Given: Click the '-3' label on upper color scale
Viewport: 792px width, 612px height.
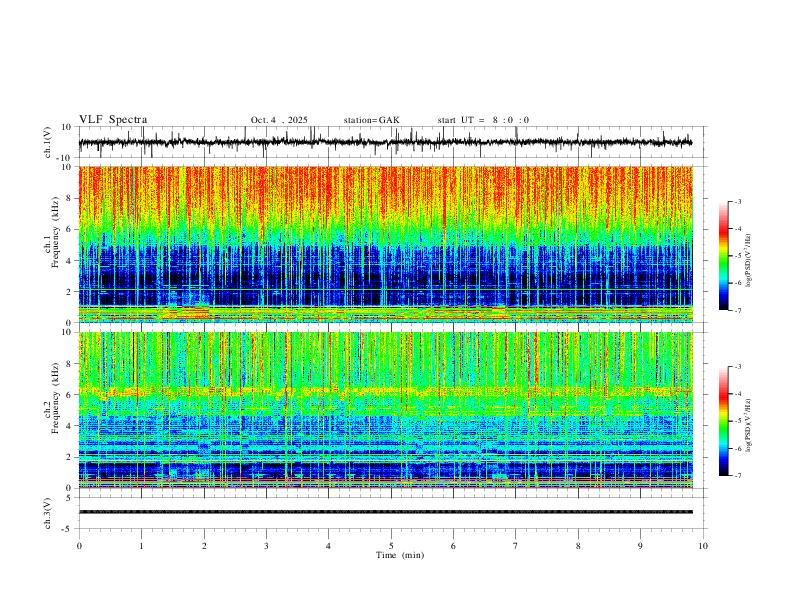Looking at the screenshot, I should pos(737,201).
